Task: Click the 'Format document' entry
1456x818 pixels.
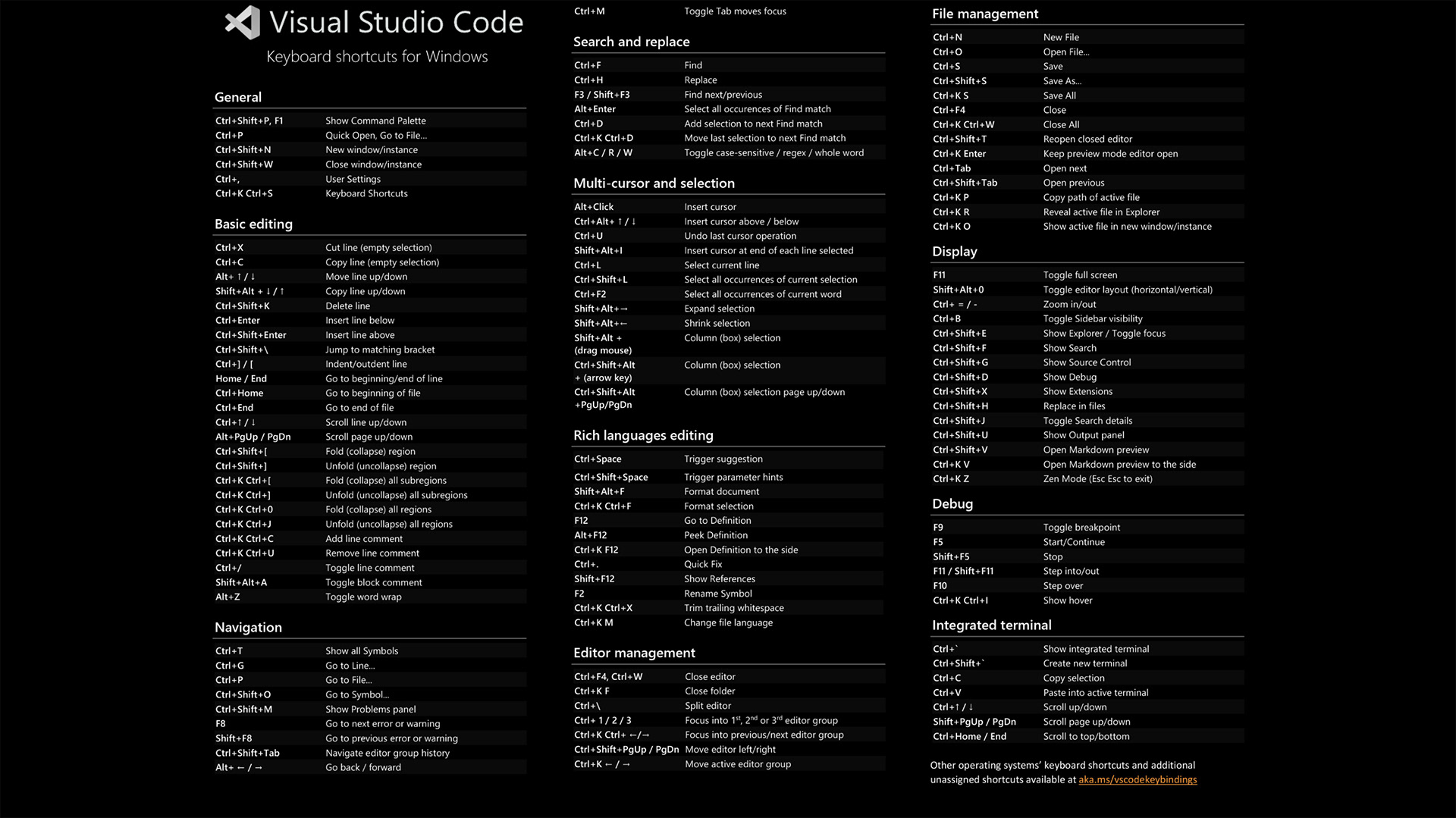Action: click(721, 491)
